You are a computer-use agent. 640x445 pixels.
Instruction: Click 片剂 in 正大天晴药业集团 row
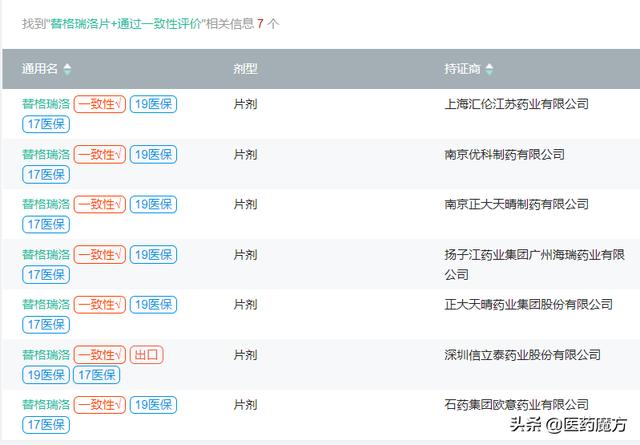pyautogui.click(x=245, y=305)
